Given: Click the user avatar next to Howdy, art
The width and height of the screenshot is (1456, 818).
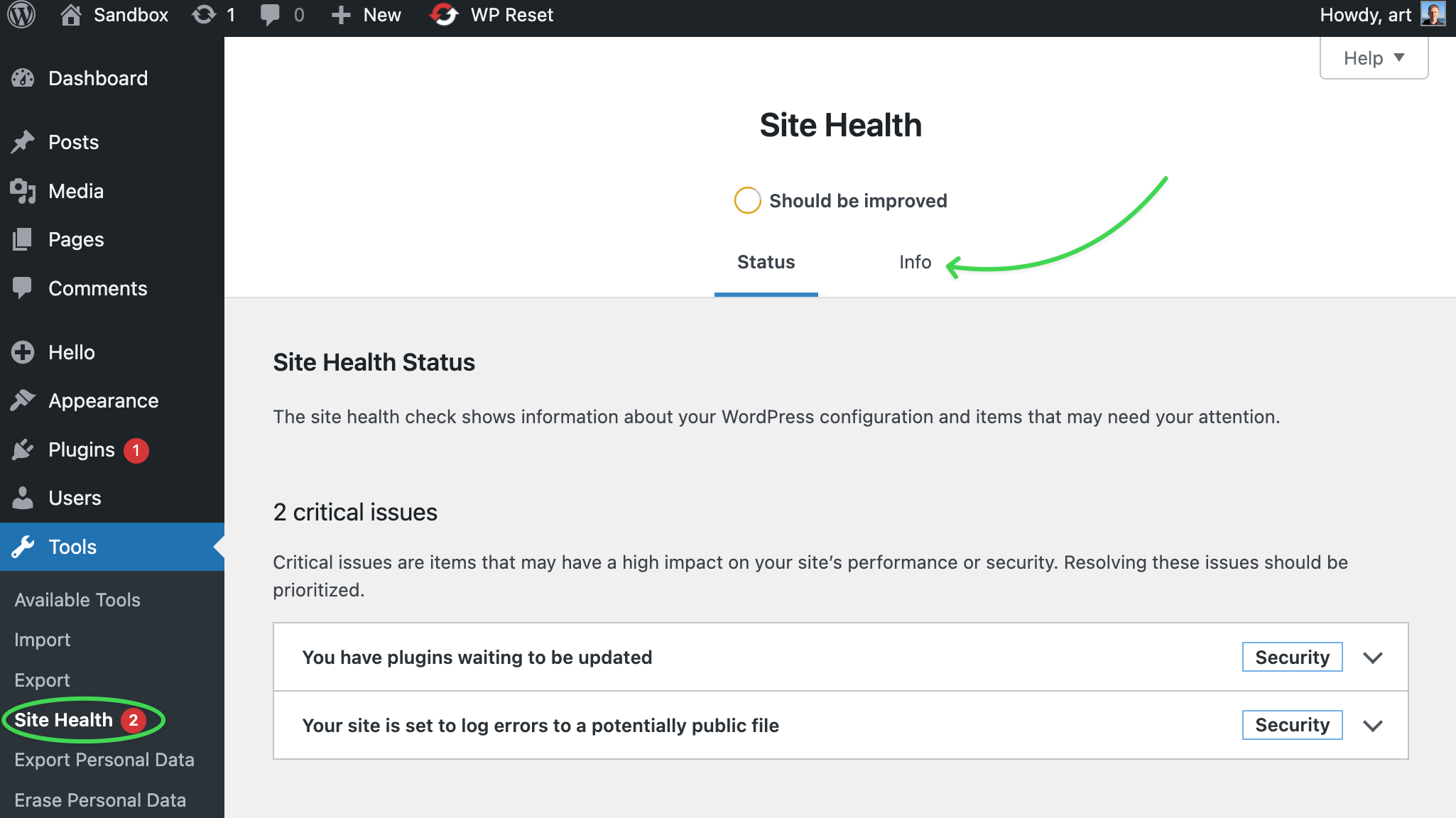Looking at the screenshot, I should (1432, 14).
